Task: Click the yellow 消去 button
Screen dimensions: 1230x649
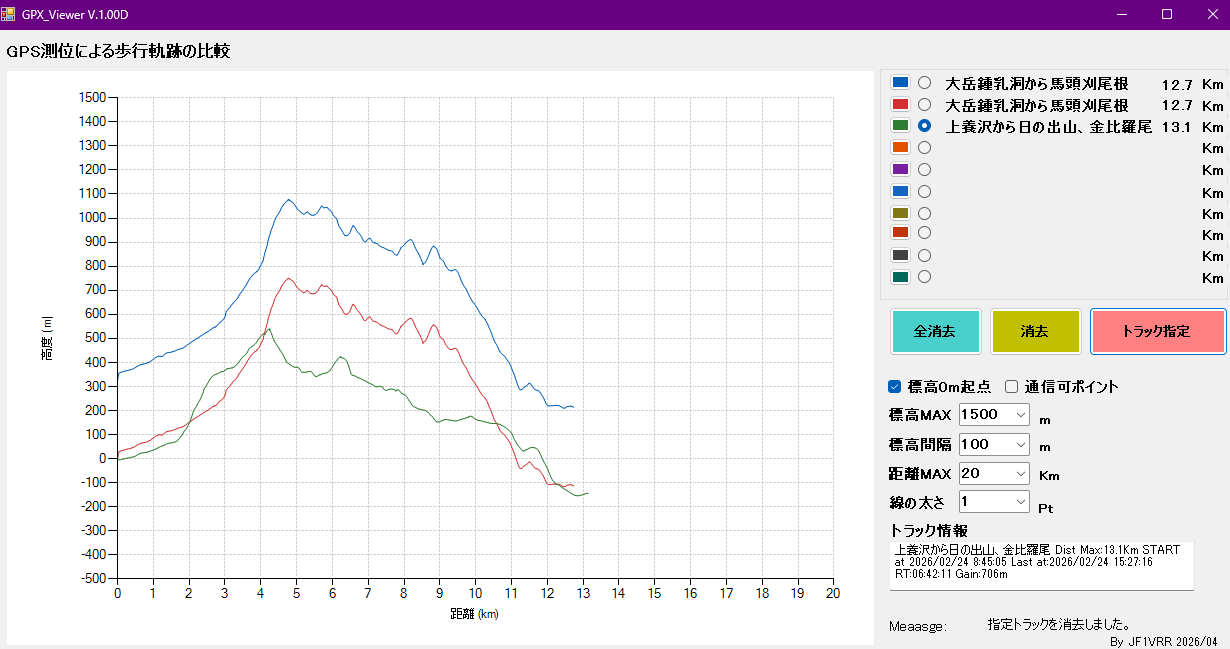Action: coord(1035,331)
